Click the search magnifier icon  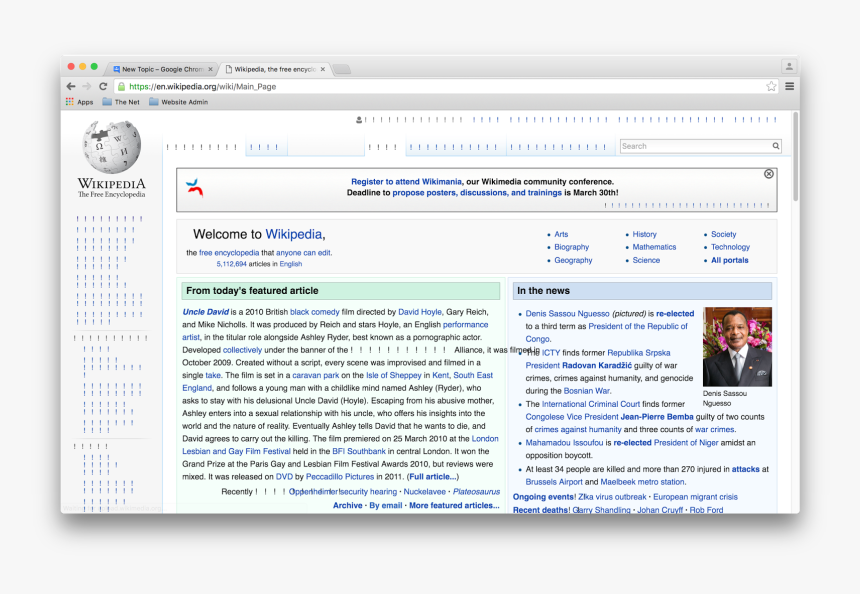(776, 146)
